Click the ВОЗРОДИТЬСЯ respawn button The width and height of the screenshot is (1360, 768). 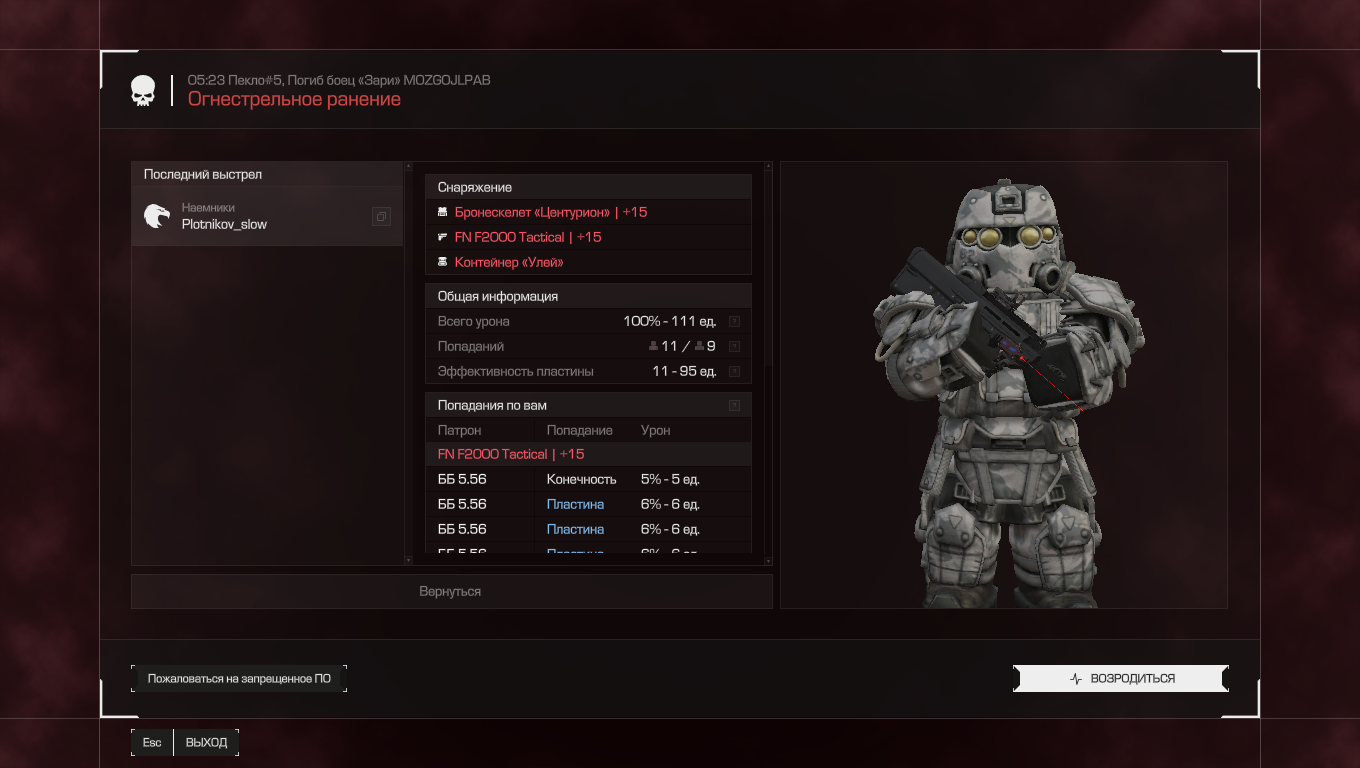[1121, 678]
